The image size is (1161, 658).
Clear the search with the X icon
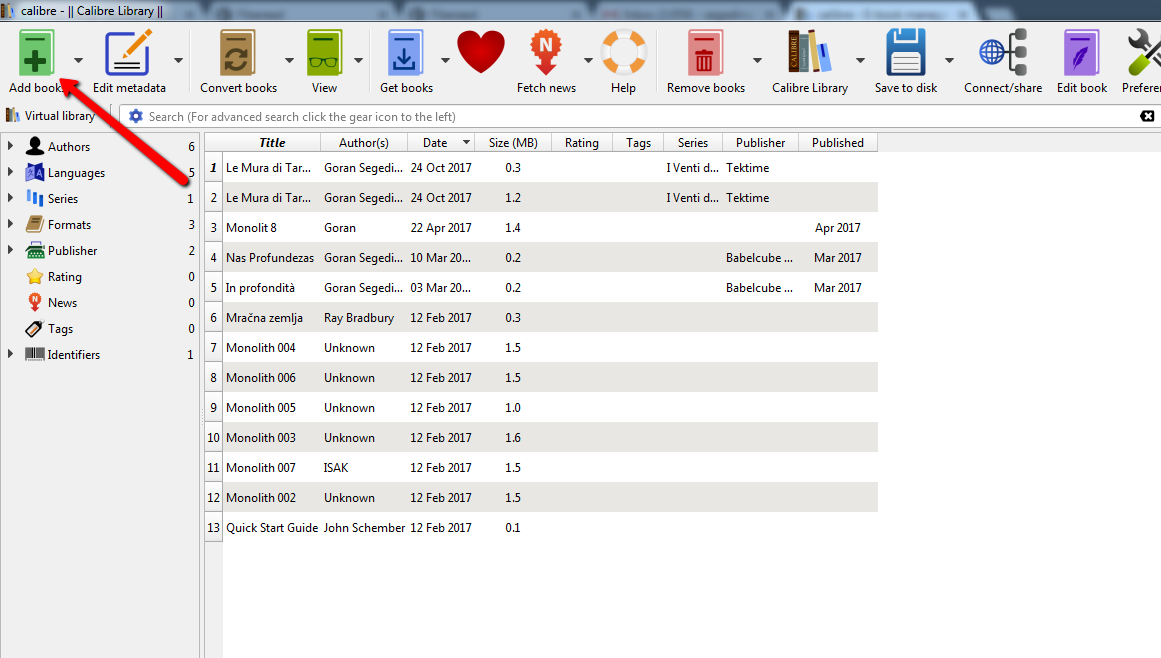(x=1147, y=116)
